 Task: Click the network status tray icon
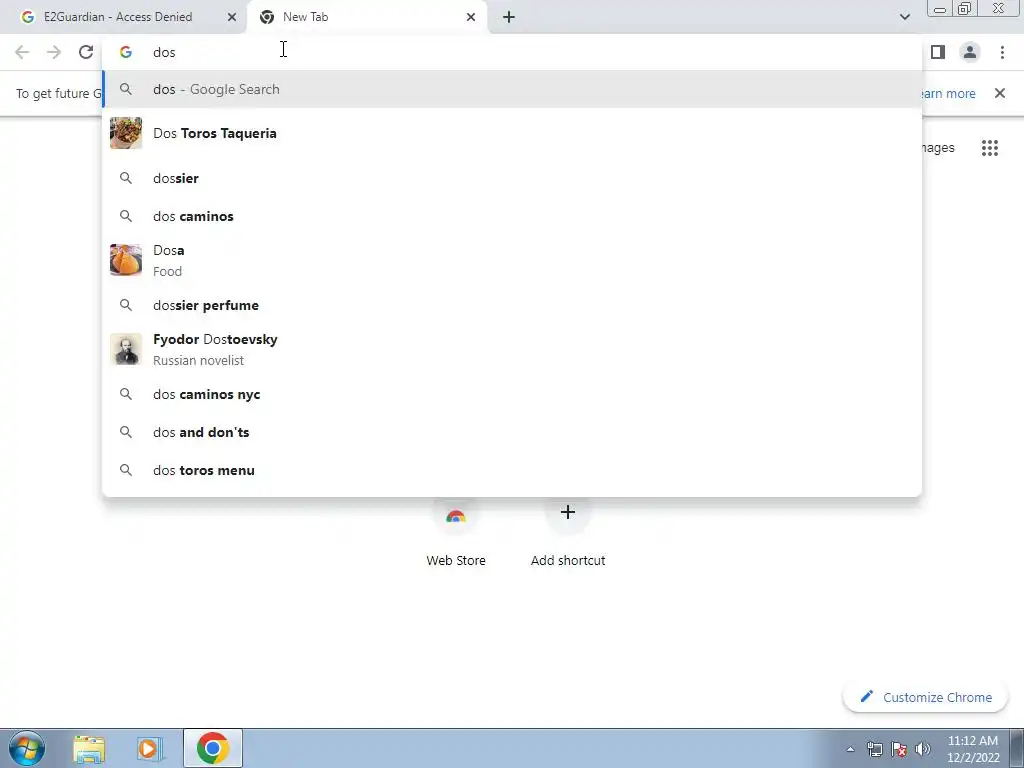tap(874, 749)
